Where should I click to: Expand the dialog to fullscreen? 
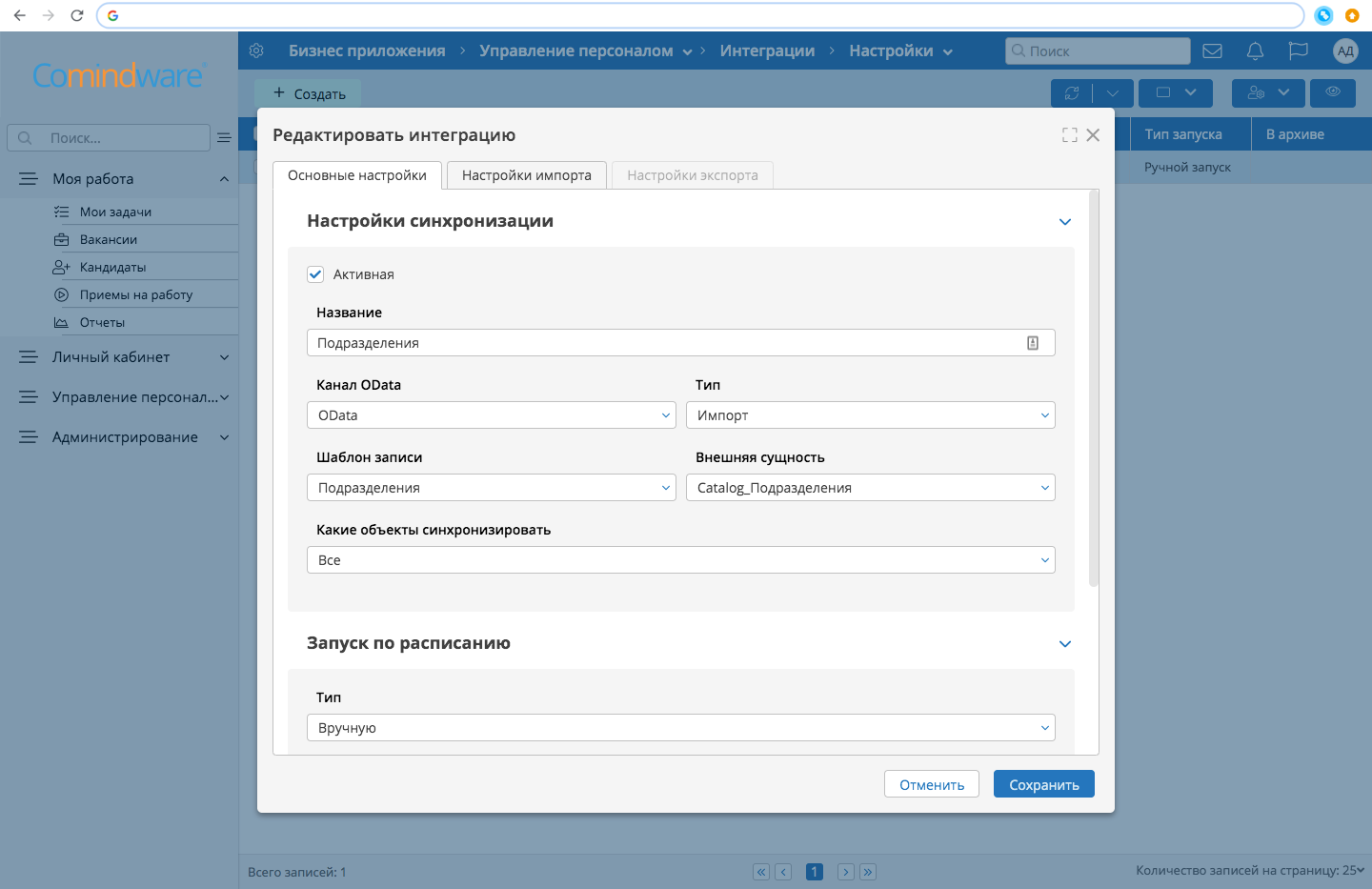[1070, 135]
